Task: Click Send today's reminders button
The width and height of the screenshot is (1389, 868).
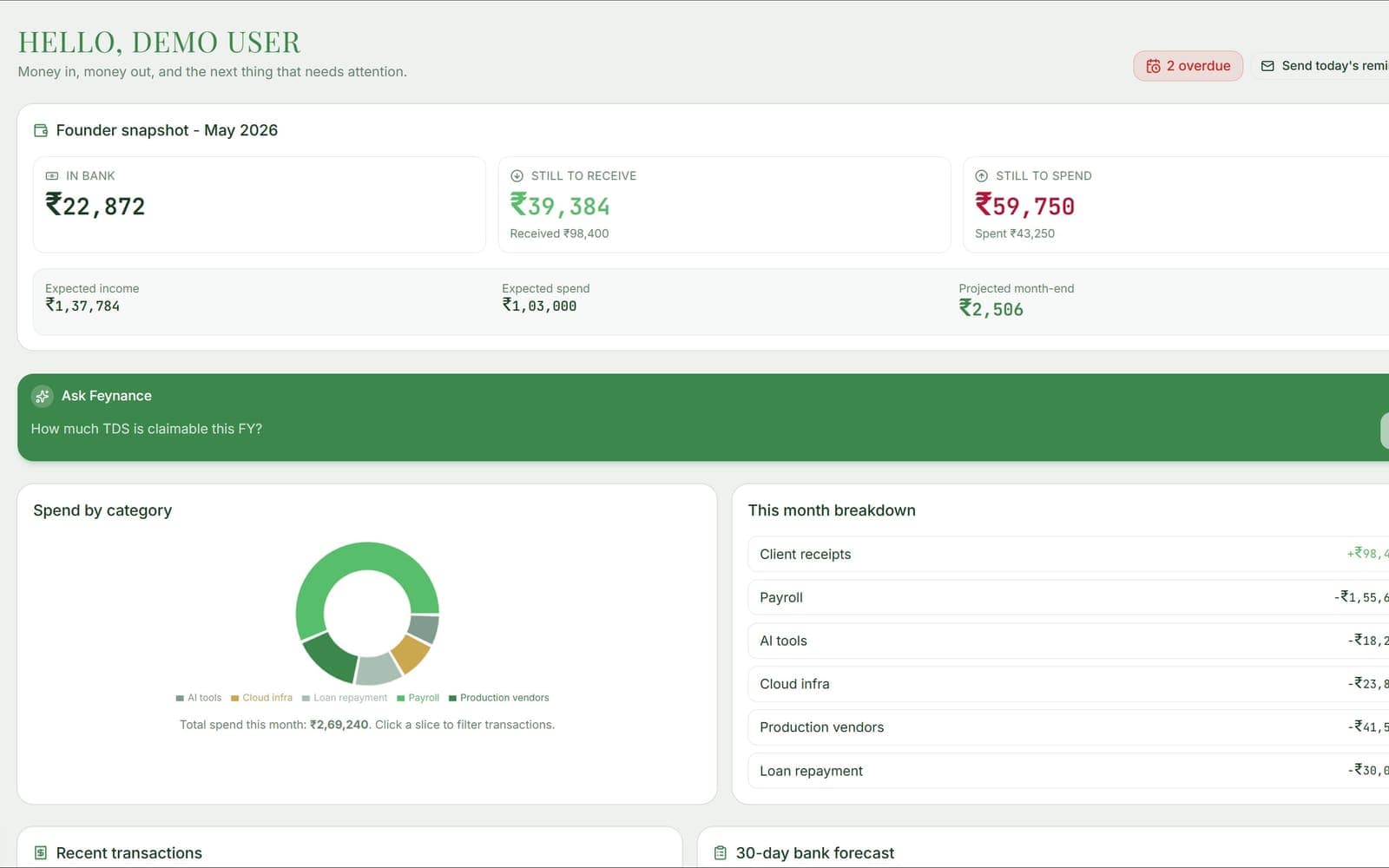Action: [1320, 66]
